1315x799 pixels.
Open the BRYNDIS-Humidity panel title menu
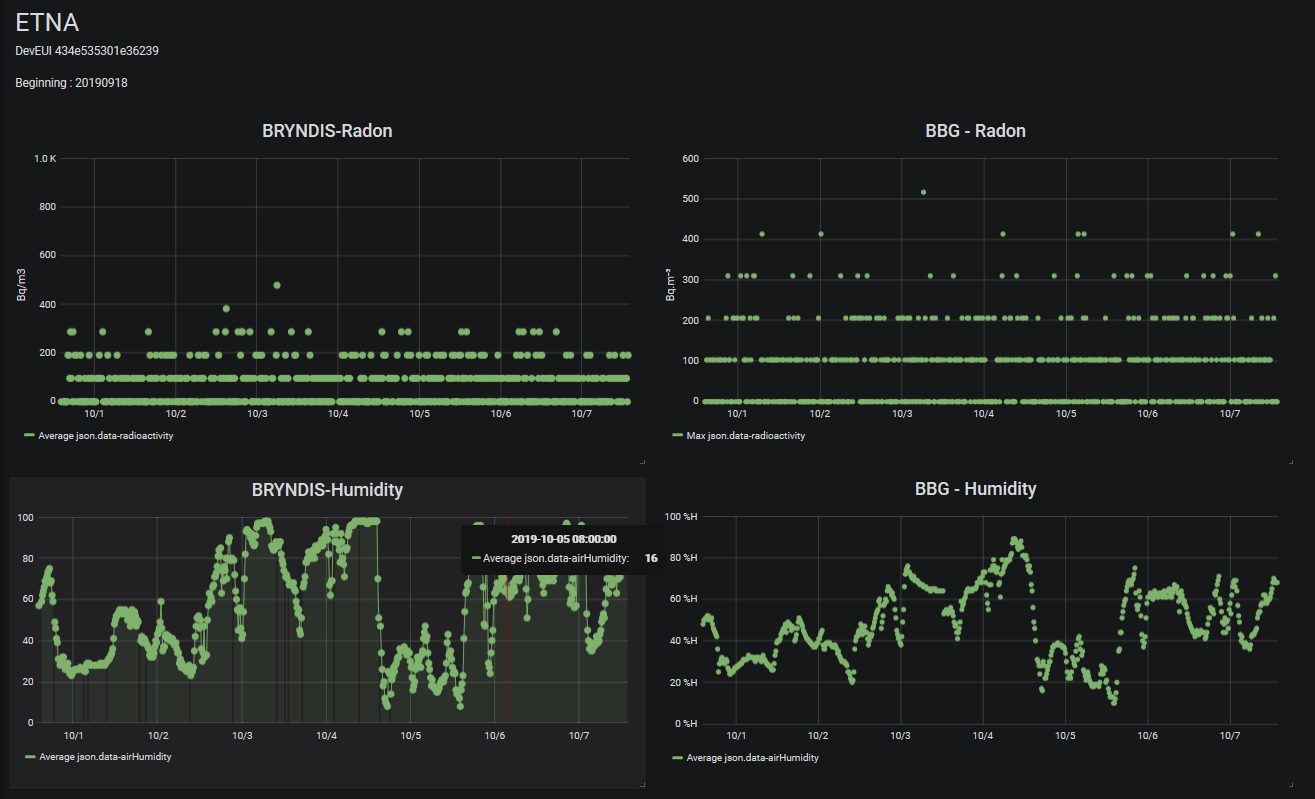click(327, 489)
